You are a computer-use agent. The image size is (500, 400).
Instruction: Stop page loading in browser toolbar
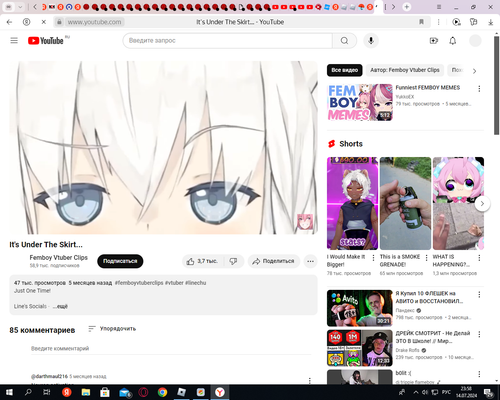click(44, 22)
